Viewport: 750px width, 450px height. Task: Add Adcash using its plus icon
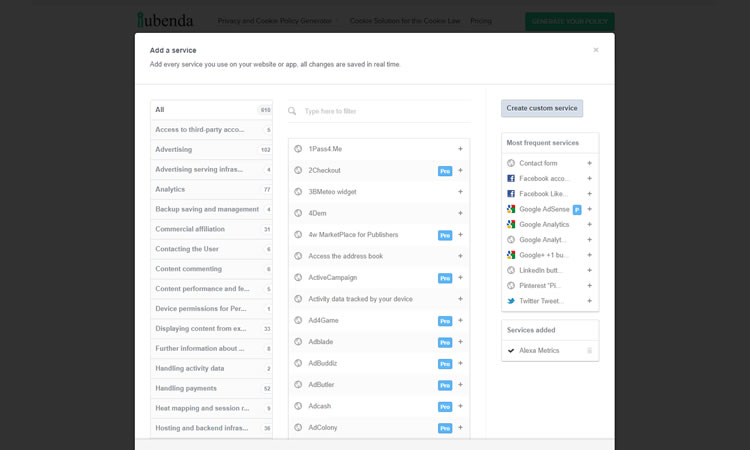click(460, 406)
